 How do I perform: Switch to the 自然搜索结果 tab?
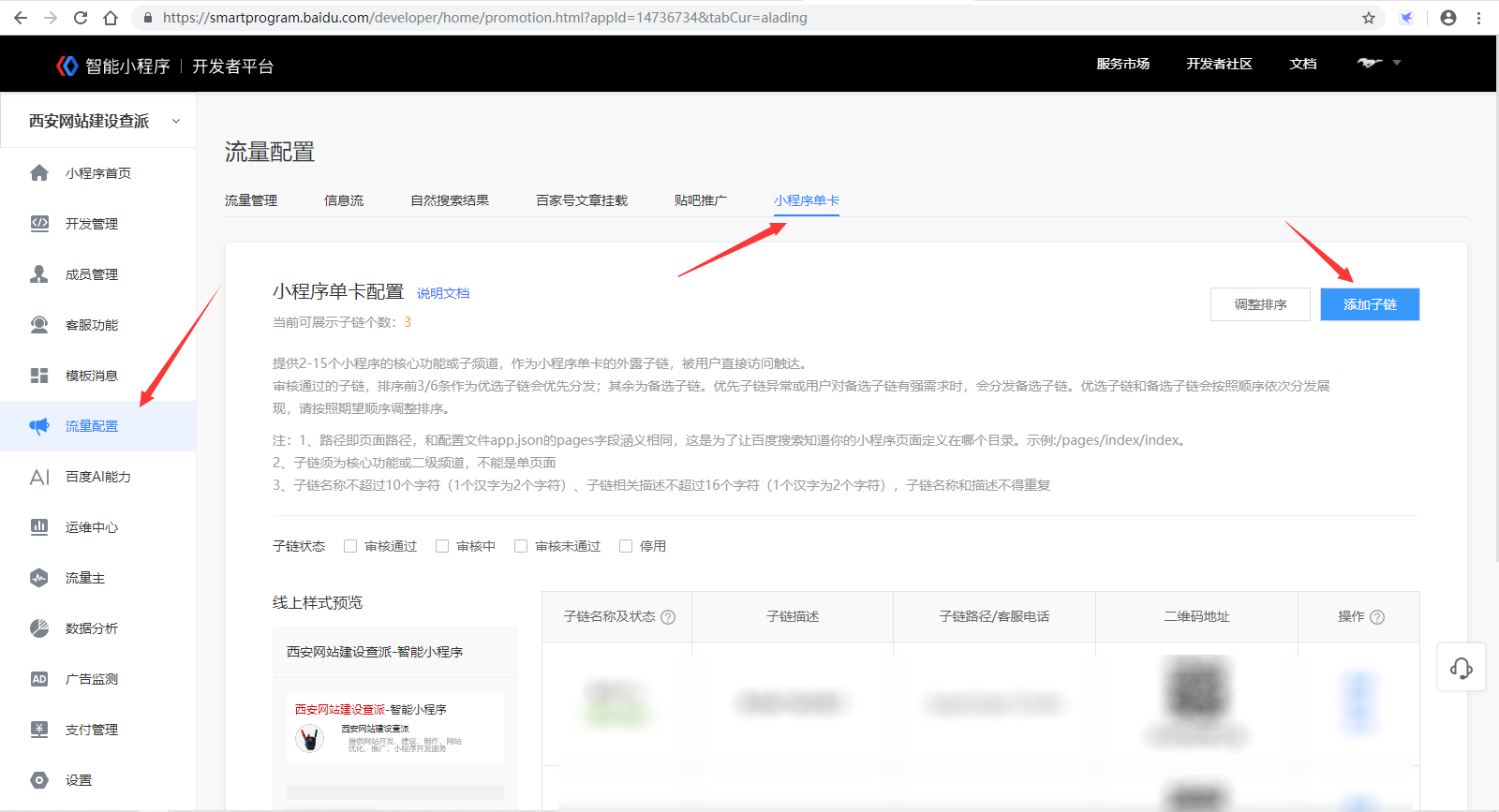450,200
